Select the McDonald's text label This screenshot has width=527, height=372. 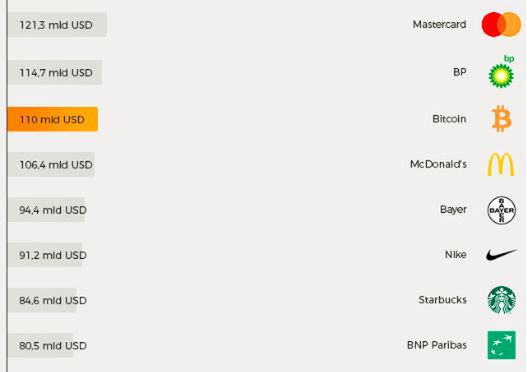click(x=438, y=164)
